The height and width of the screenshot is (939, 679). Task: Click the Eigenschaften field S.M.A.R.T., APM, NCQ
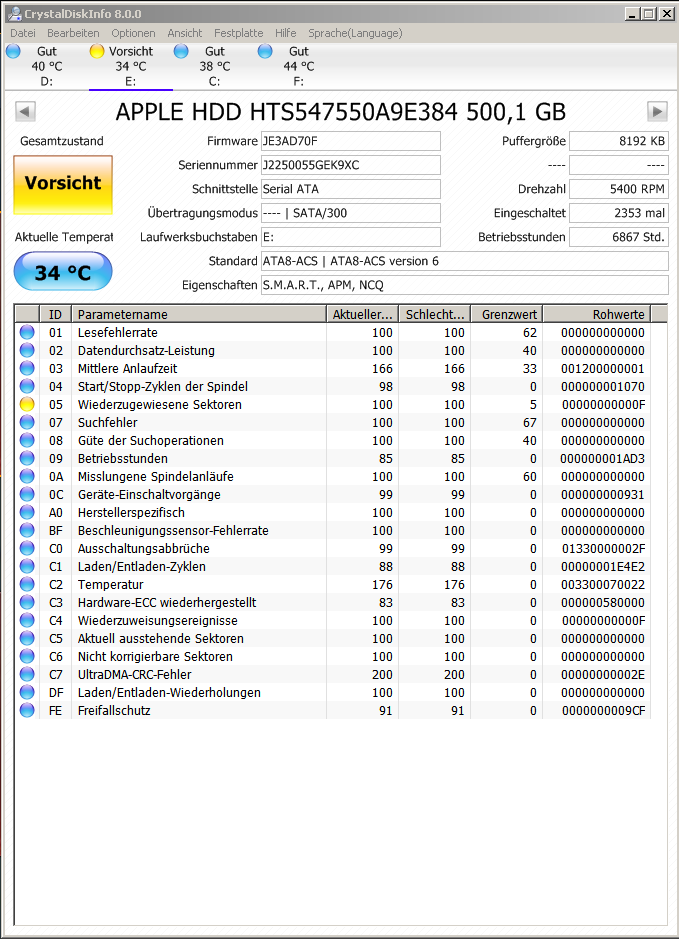coord(465,284)
